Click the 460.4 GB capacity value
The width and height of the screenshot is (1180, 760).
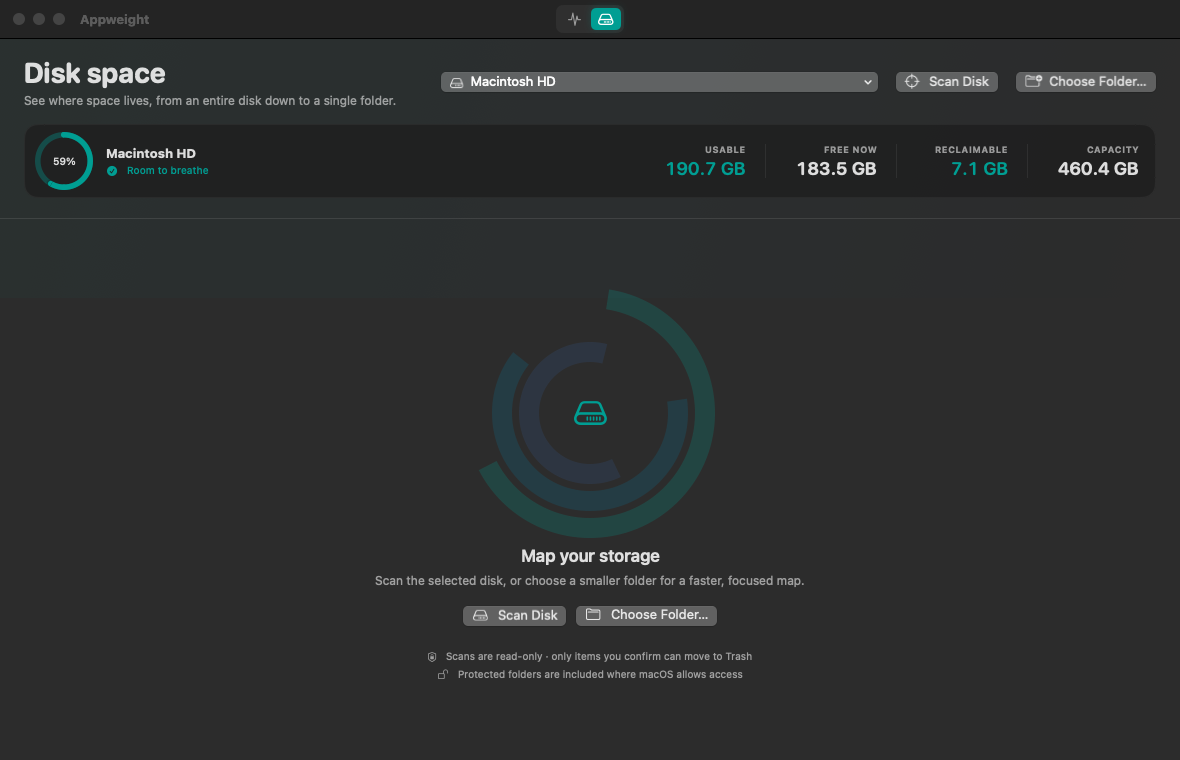click(1098, 169)
